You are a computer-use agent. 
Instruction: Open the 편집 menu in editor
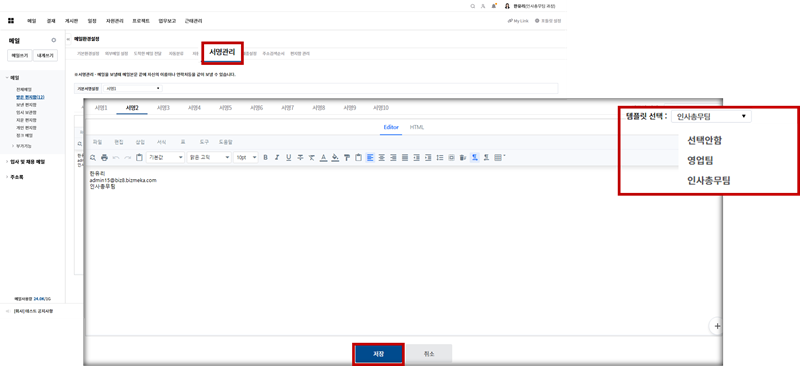(119, 142)
